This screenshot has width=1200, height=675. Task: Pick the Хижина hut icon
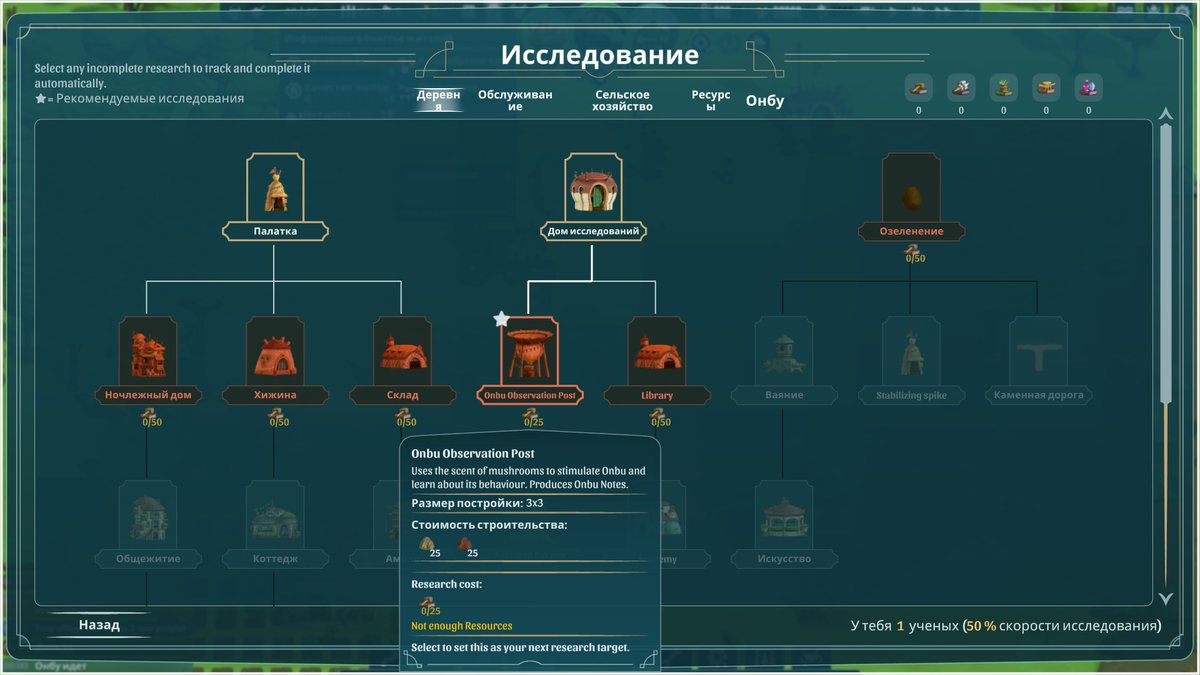(274, 352)
